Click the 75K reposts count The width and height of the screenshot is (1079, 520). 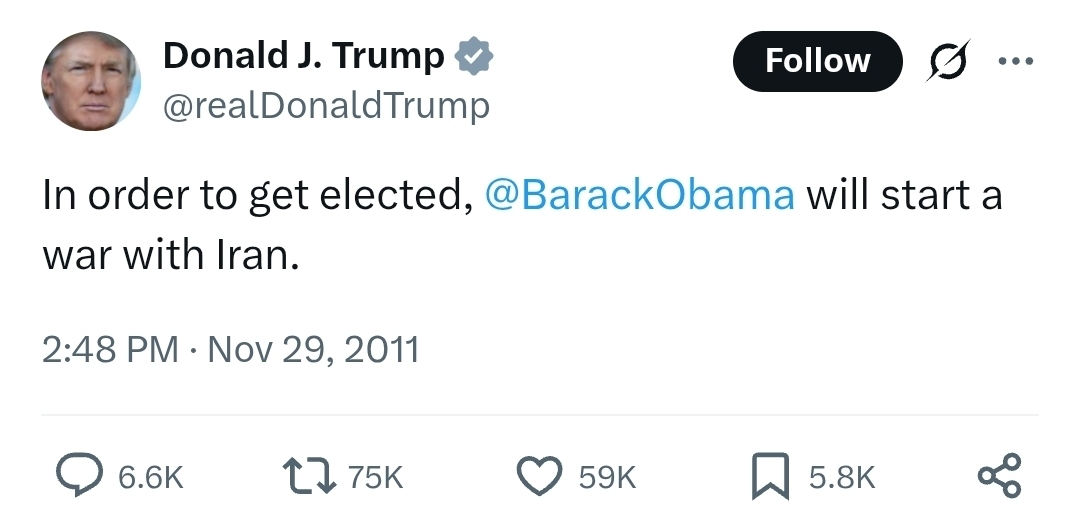[x=375, y=478]
